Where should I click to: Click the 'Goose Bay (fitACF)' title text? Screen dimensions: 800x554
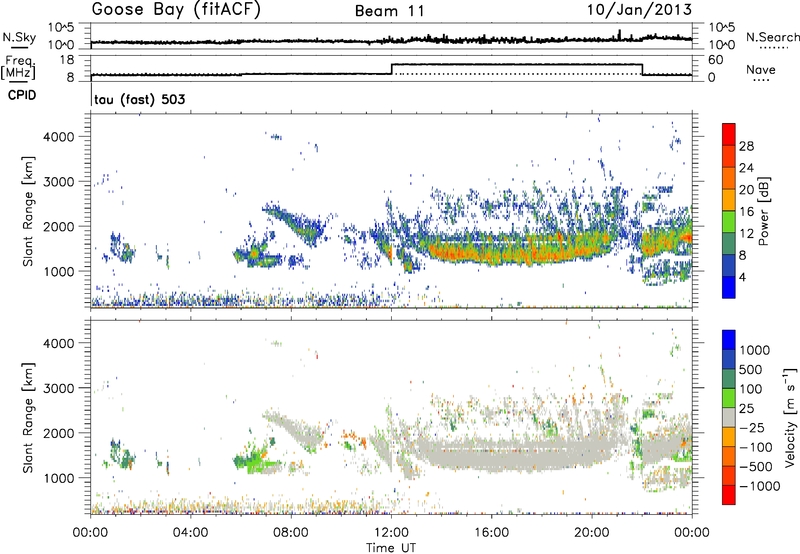(176, 10)
